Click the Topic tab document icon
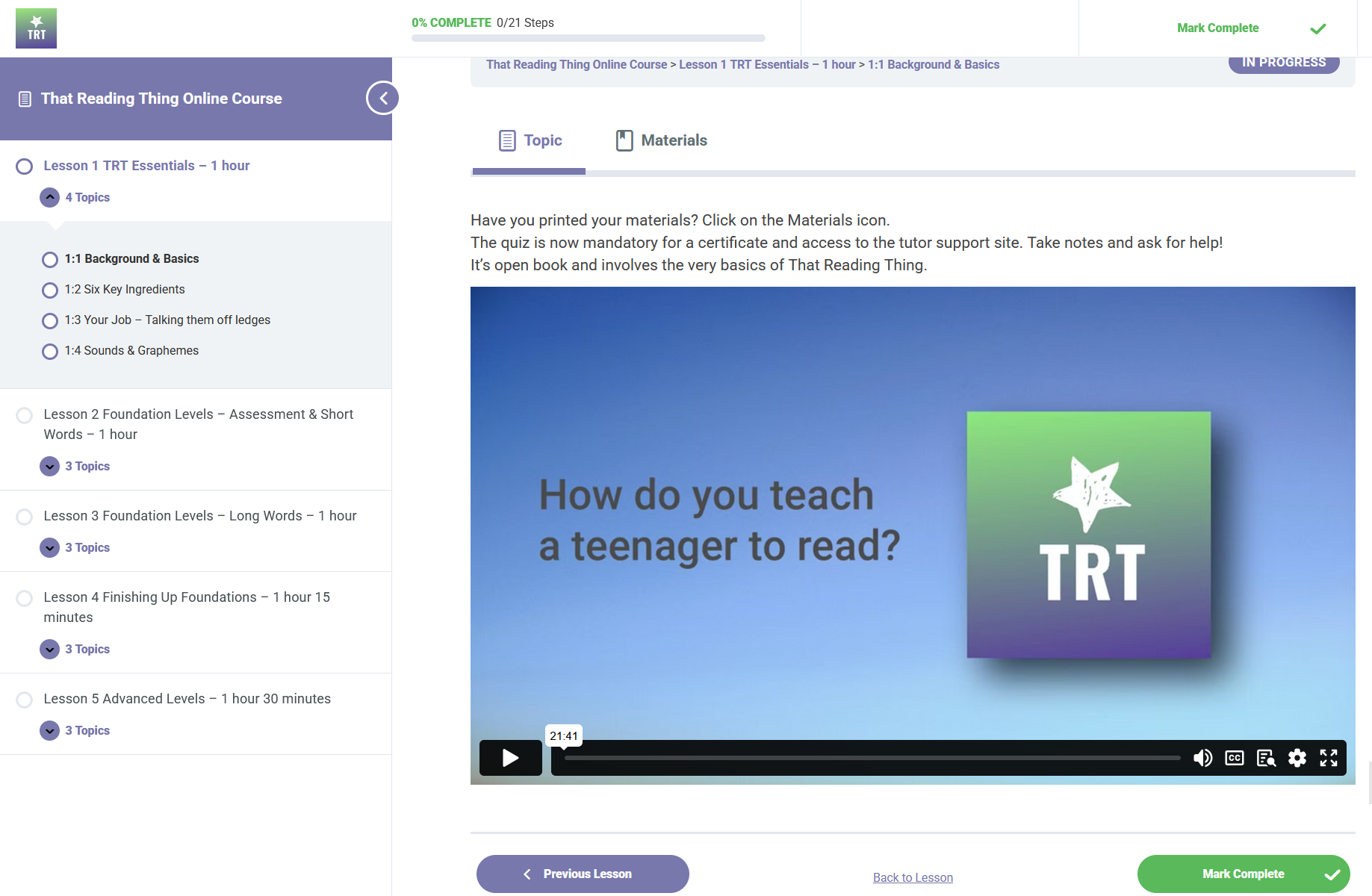This screenshot has height=896, width=1372. 507,140
